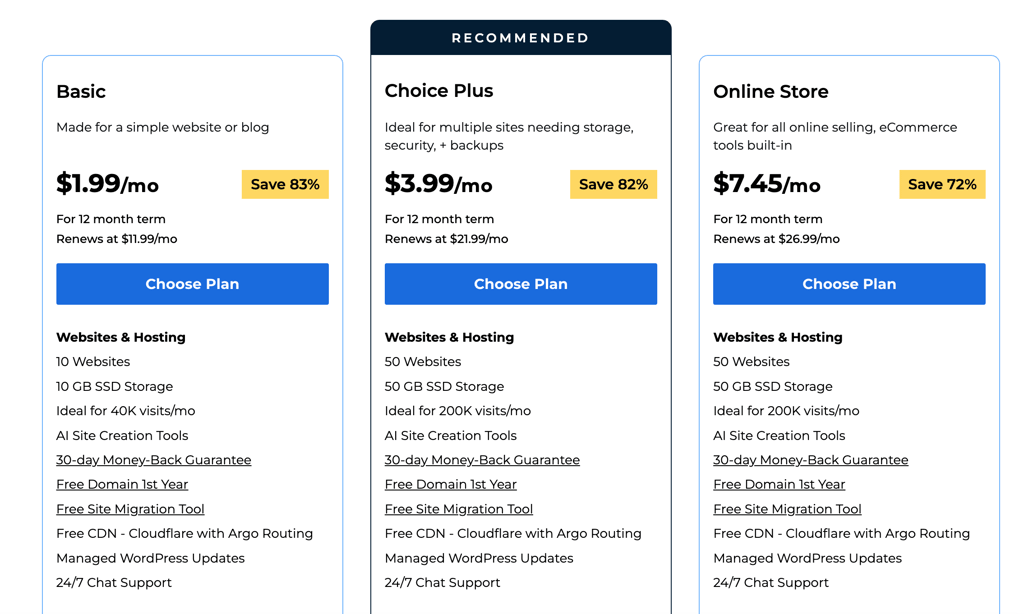The image size is (1024, 614).
Task: Select the Basic plan title
Action: [81, 91]
